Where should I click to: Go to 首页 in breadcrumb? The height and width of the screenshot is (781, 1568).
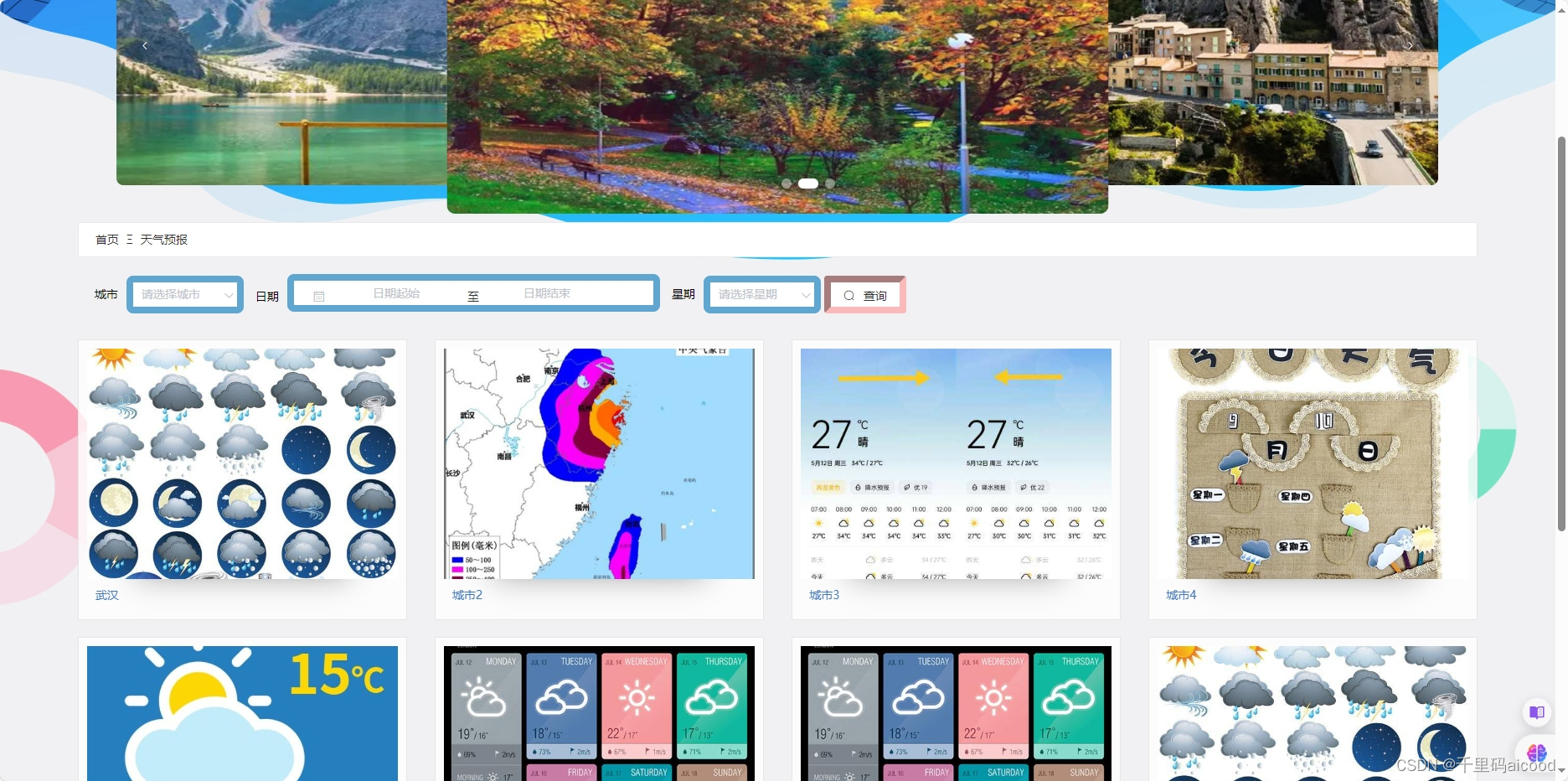click(x=107, y=240)
